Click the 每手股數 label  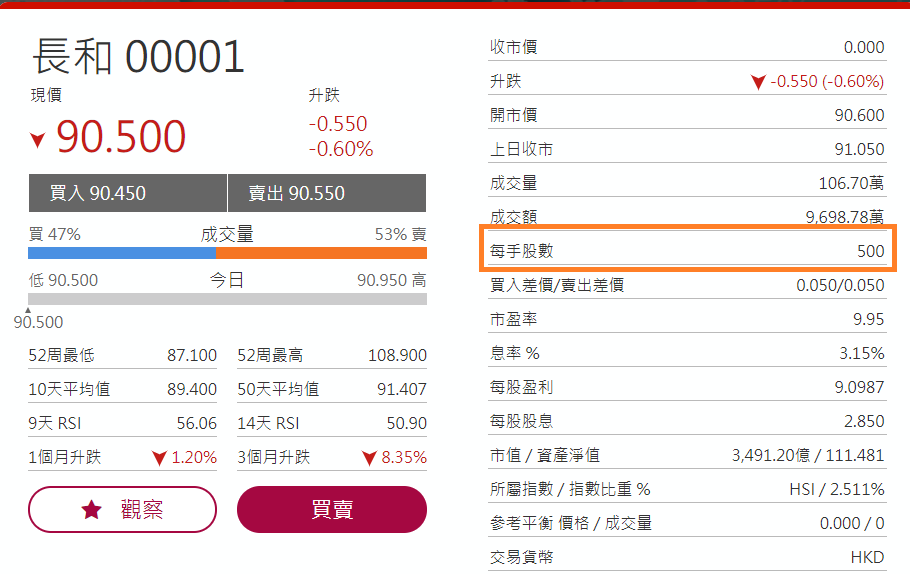(x=522, y=251)
